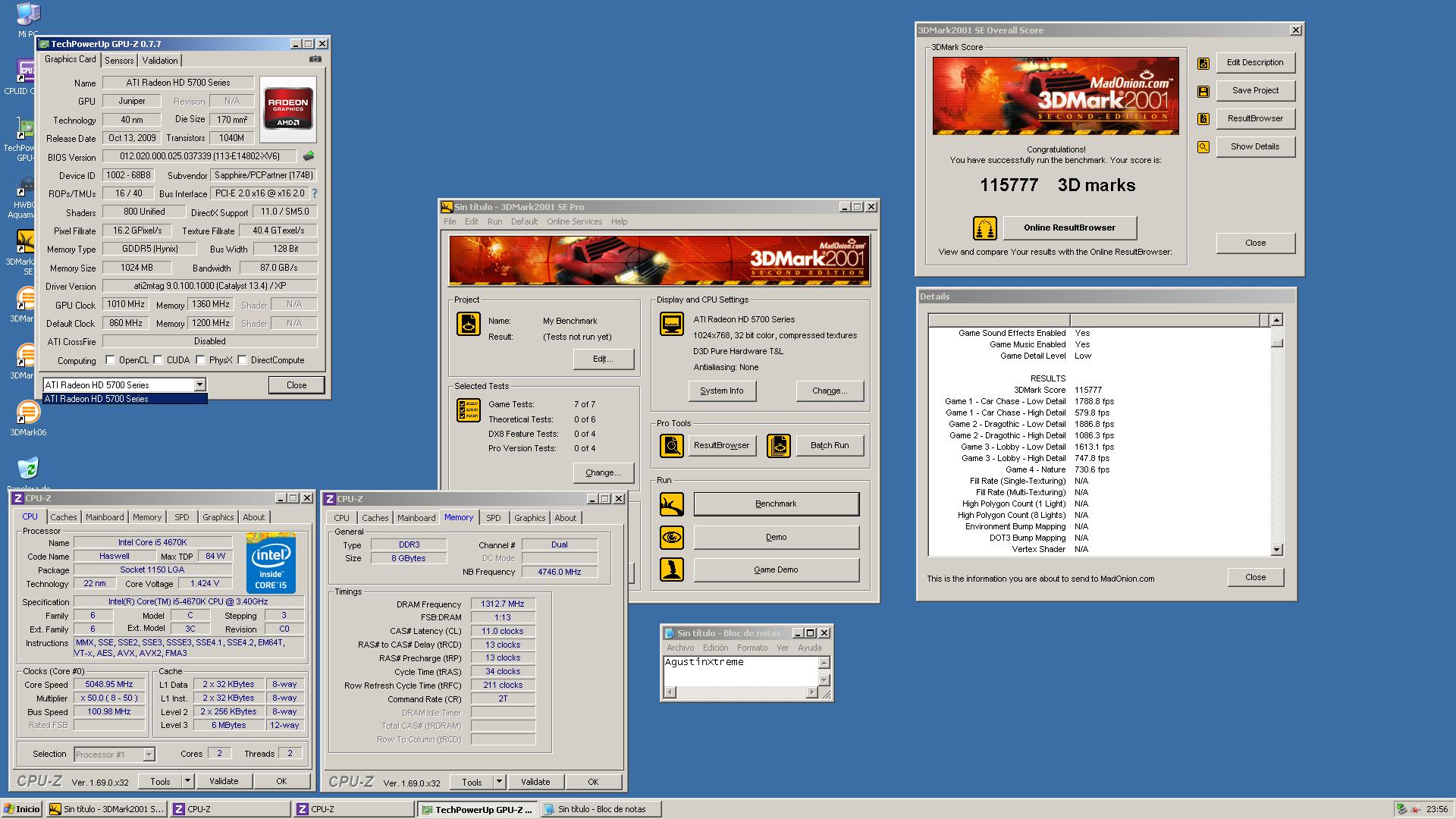The width and height of the screenshot is (1456, 819).
Task: Click the System Info button
Action: pyautogui.click(x=722, y=391)
